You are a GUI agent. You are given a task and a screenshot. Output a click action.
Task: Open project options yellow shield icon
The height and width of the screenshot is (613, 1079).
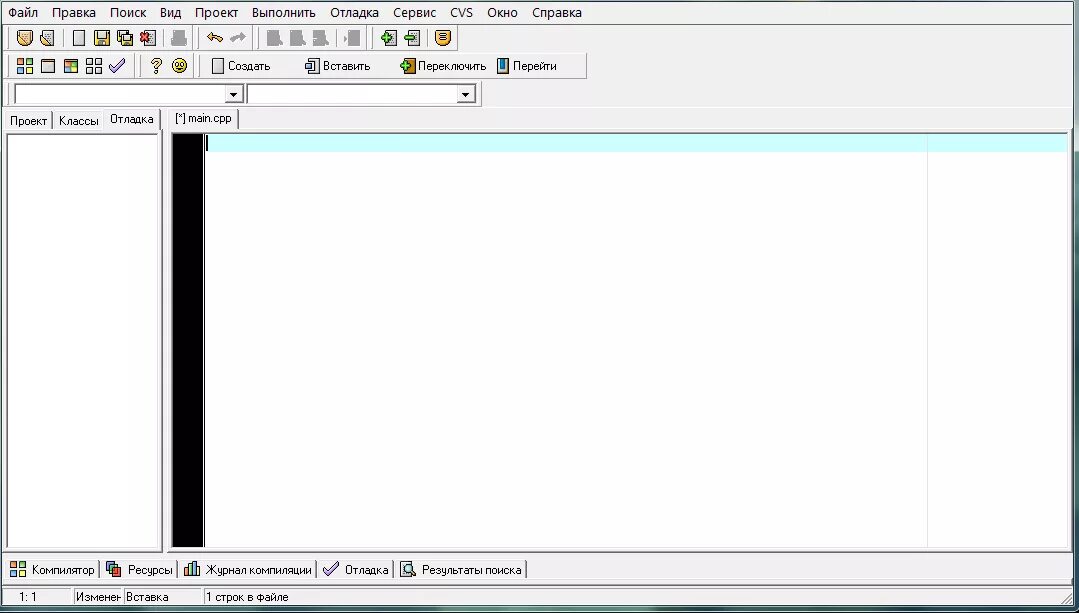click(443, 38)
